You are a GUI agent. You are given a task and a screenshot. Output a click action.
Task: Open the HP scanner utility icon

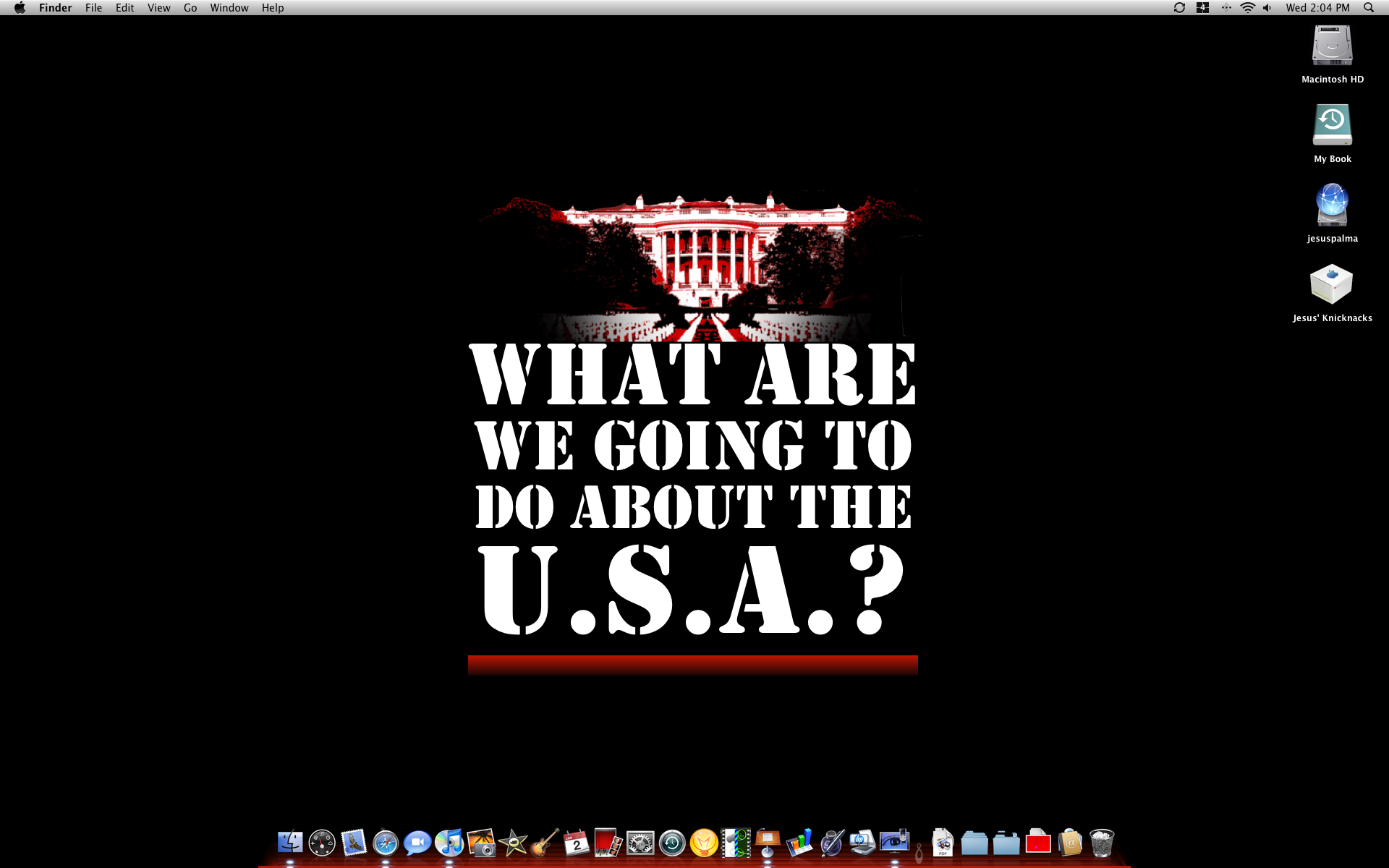coord(863,843)
